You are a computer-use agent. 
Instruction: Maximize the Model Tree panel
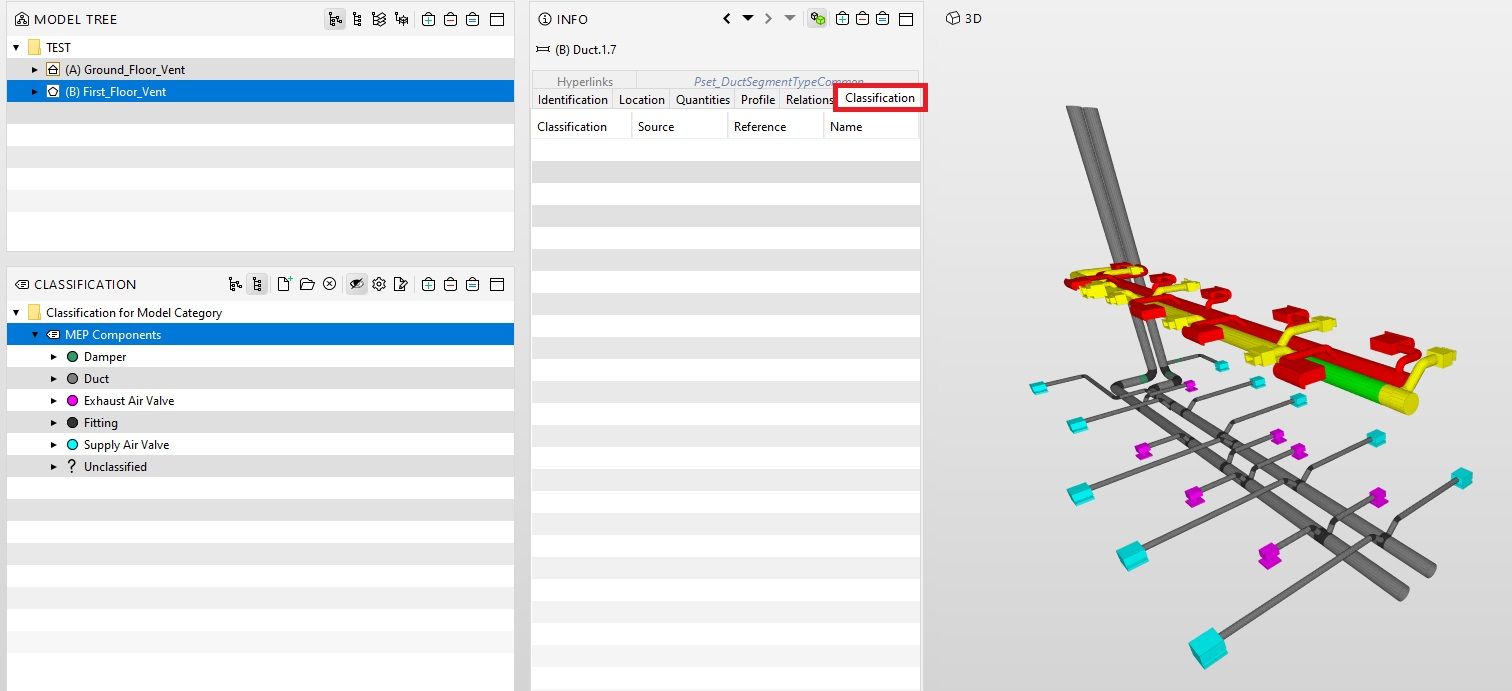[x=497, y=19]
